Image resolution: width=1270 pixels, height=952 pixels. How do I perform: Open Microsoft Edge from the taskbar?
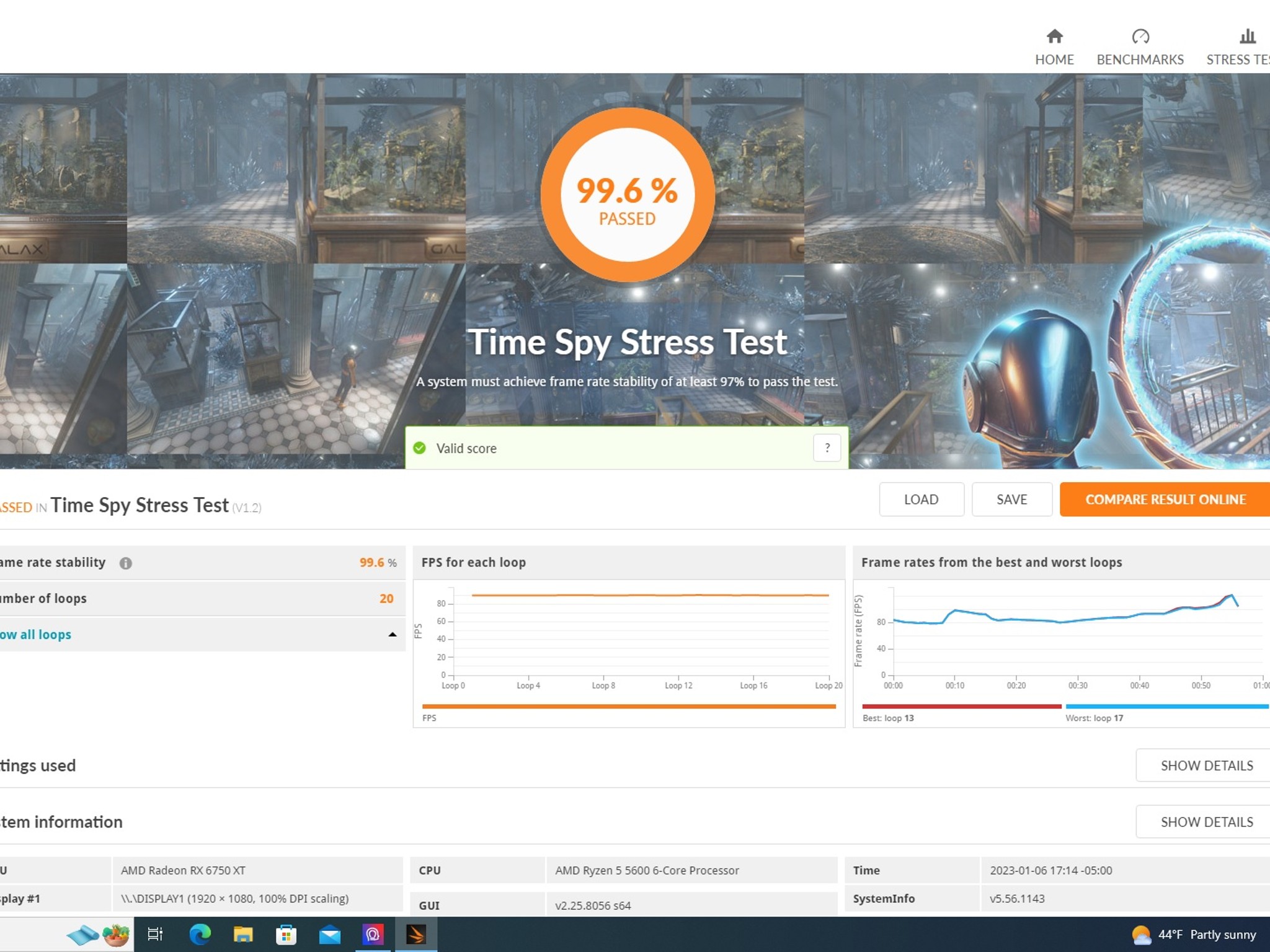[x=200, y=934]
